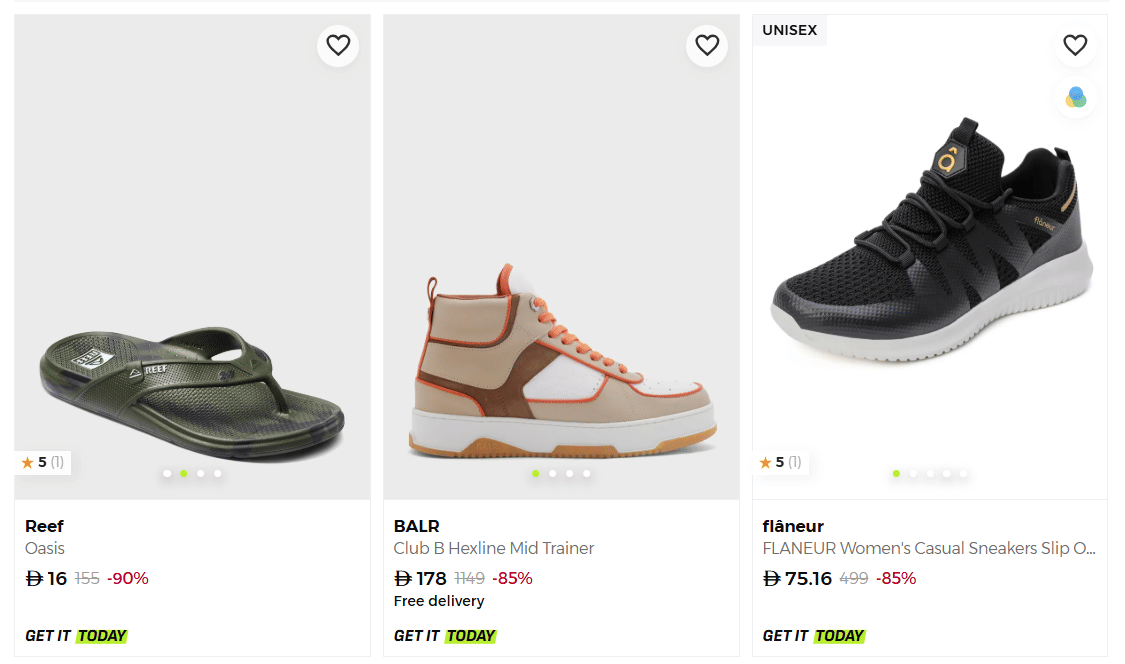Click the star rating on flâneur sneakers

click(780, 462)
